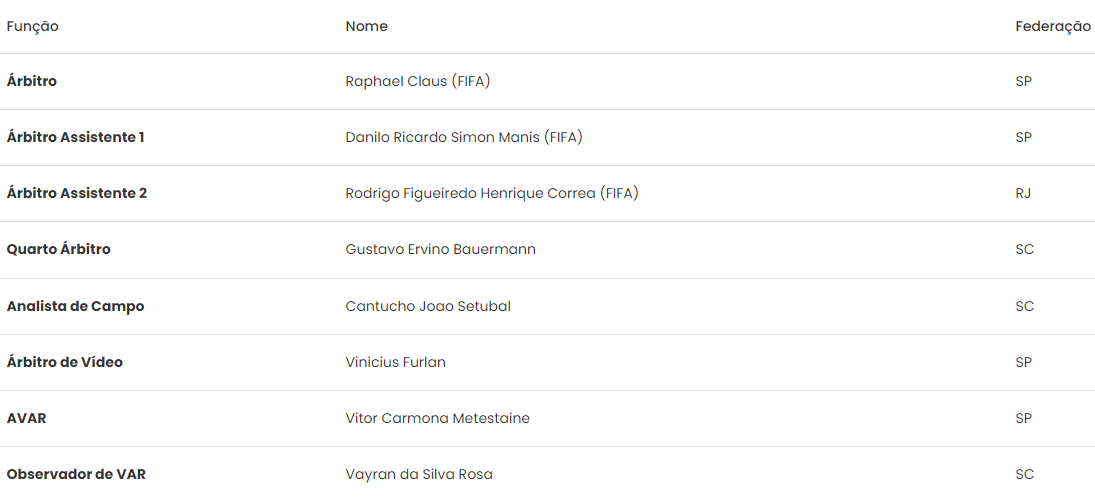This screenshot has width=1095, height=500.
Task: Select the Analista de Campo label
Action: 76,306
